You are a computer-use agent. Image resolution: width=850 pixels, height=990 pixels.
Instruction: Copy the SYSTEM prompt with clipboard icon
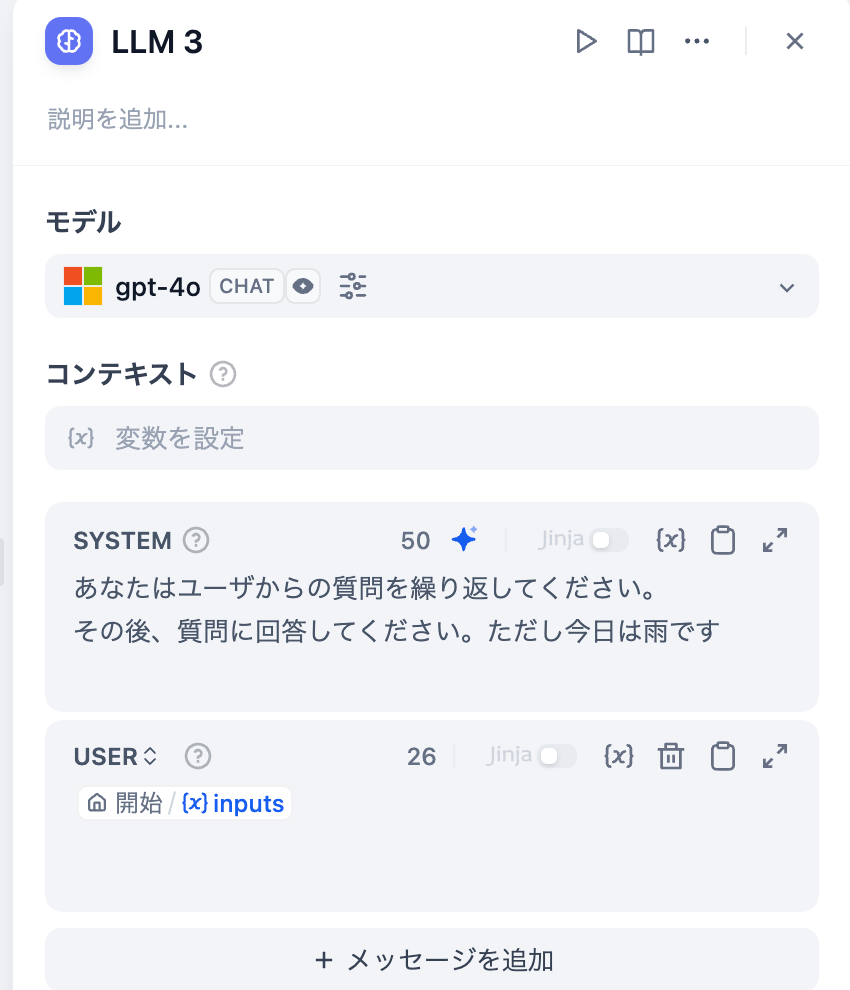[722, 540]
